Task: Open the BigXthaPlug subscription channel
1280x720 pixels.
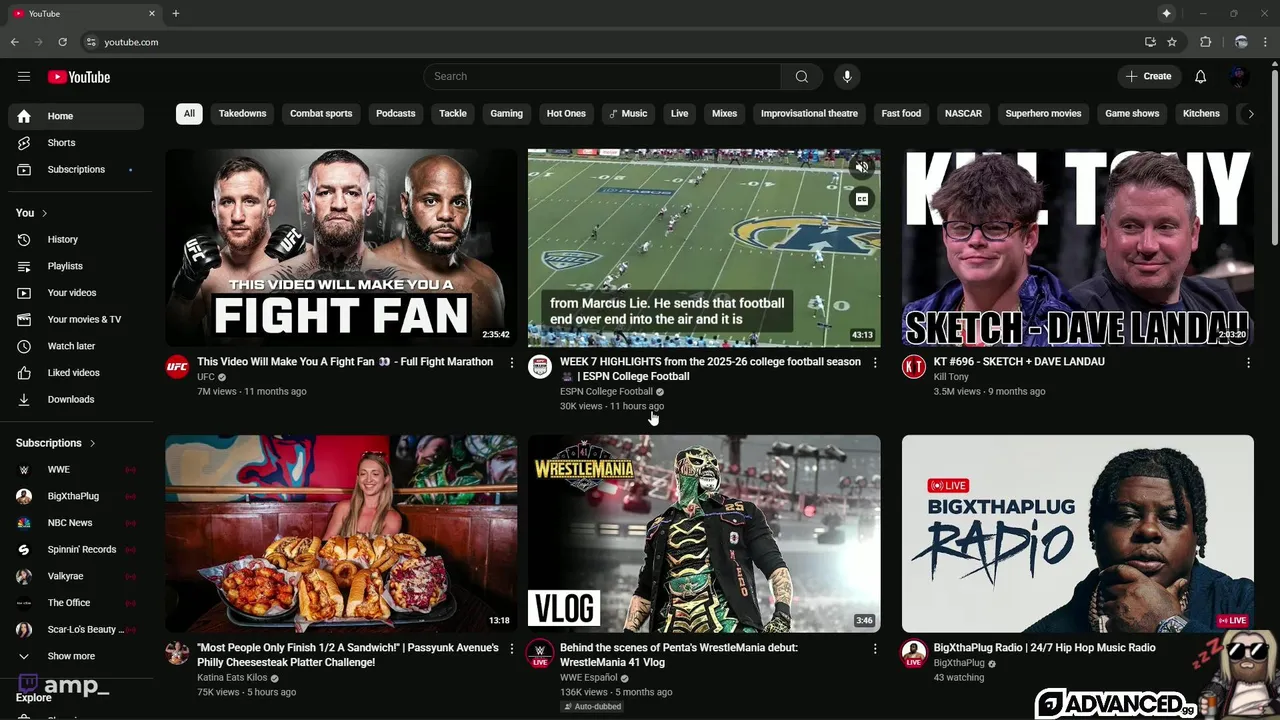Action: coord(76,496)
